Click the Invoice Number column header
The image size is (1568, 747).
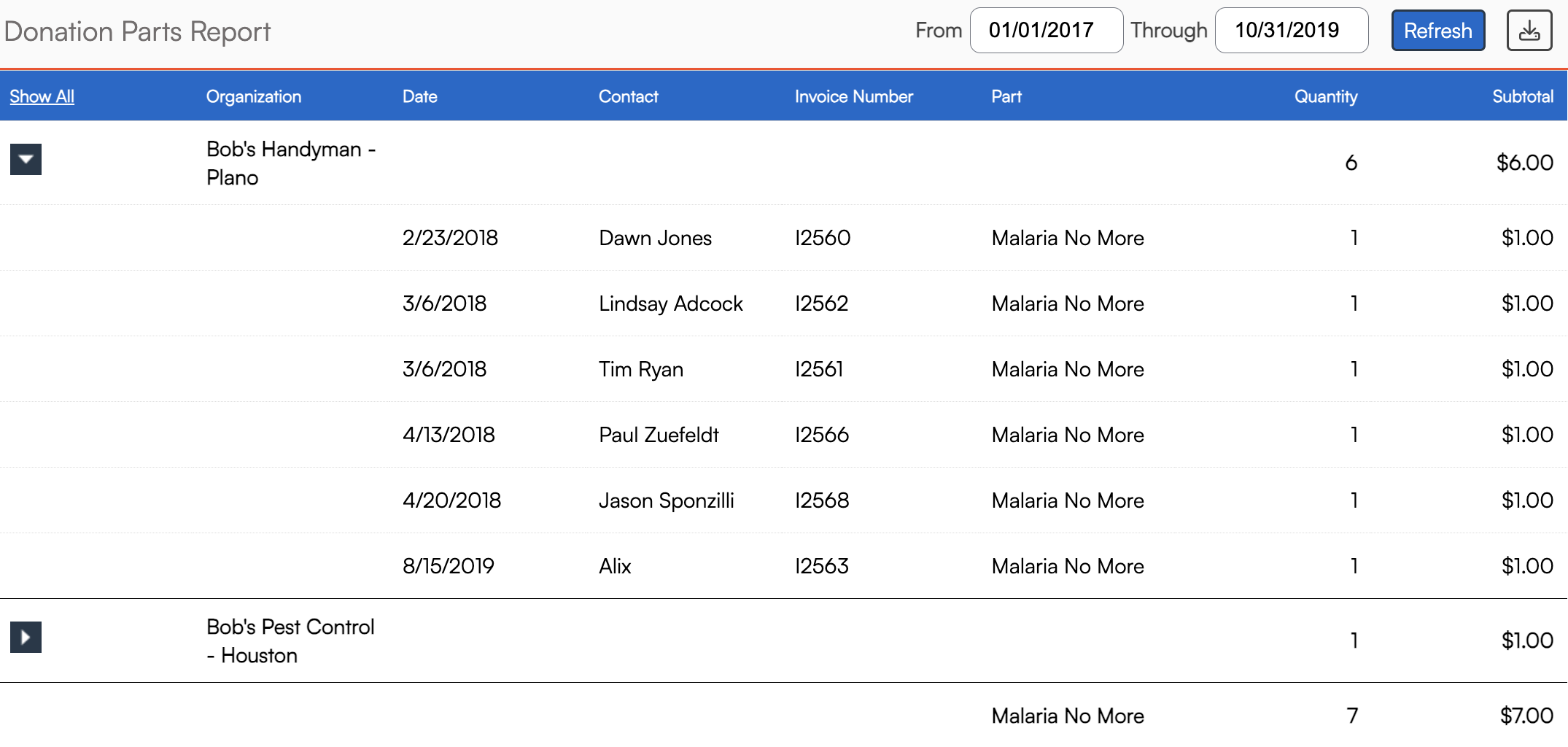[853, 96]
